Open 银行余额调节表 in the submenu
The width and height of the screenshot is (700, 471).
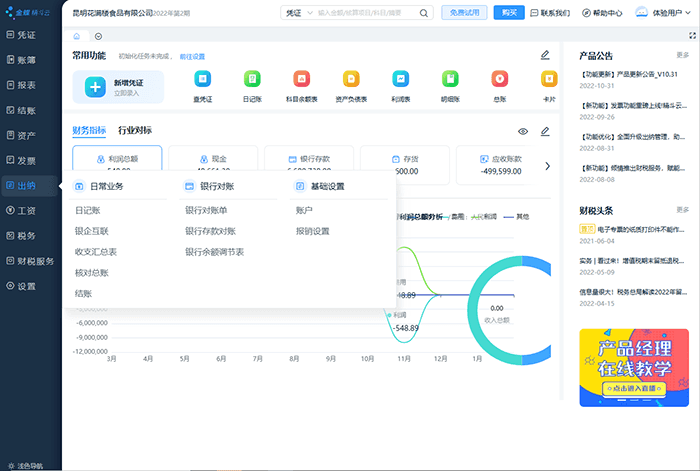click(214, 252)
